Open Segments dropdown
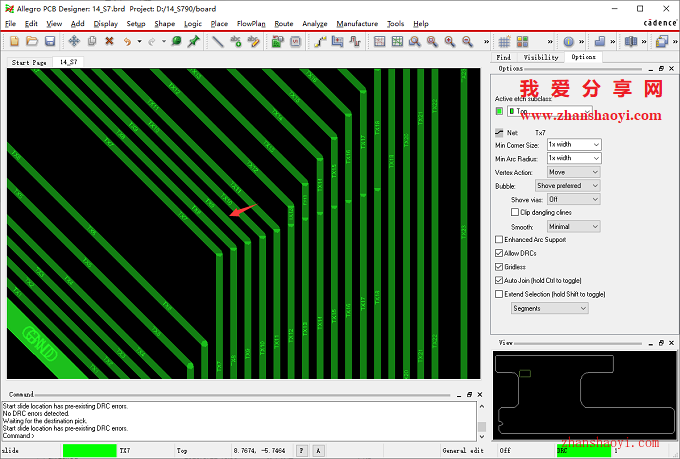This screenshot has width=680, height=459. click(549, 308)
